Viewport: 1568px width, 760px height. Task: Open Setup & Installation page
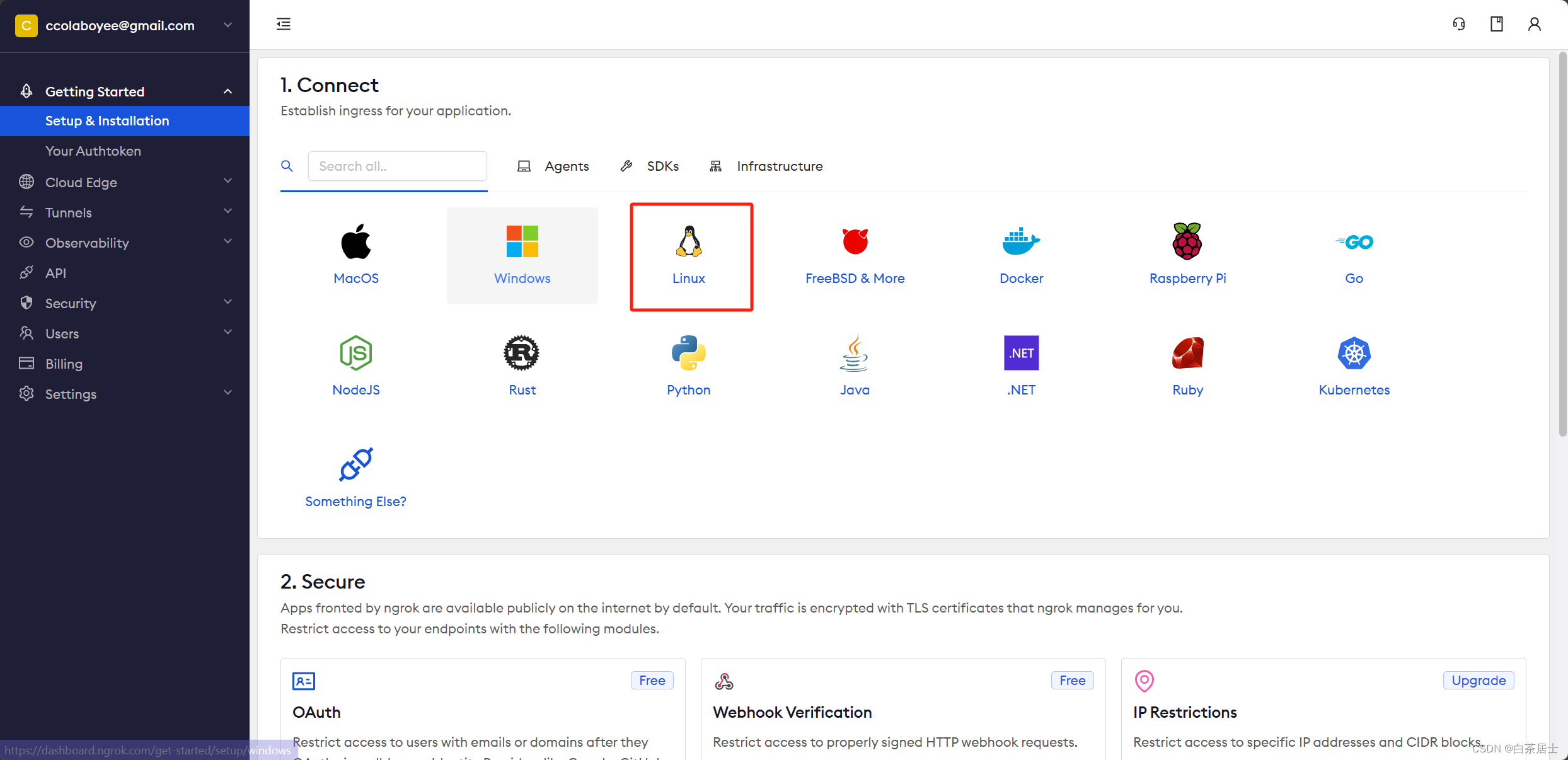click(x=125, y=121)
